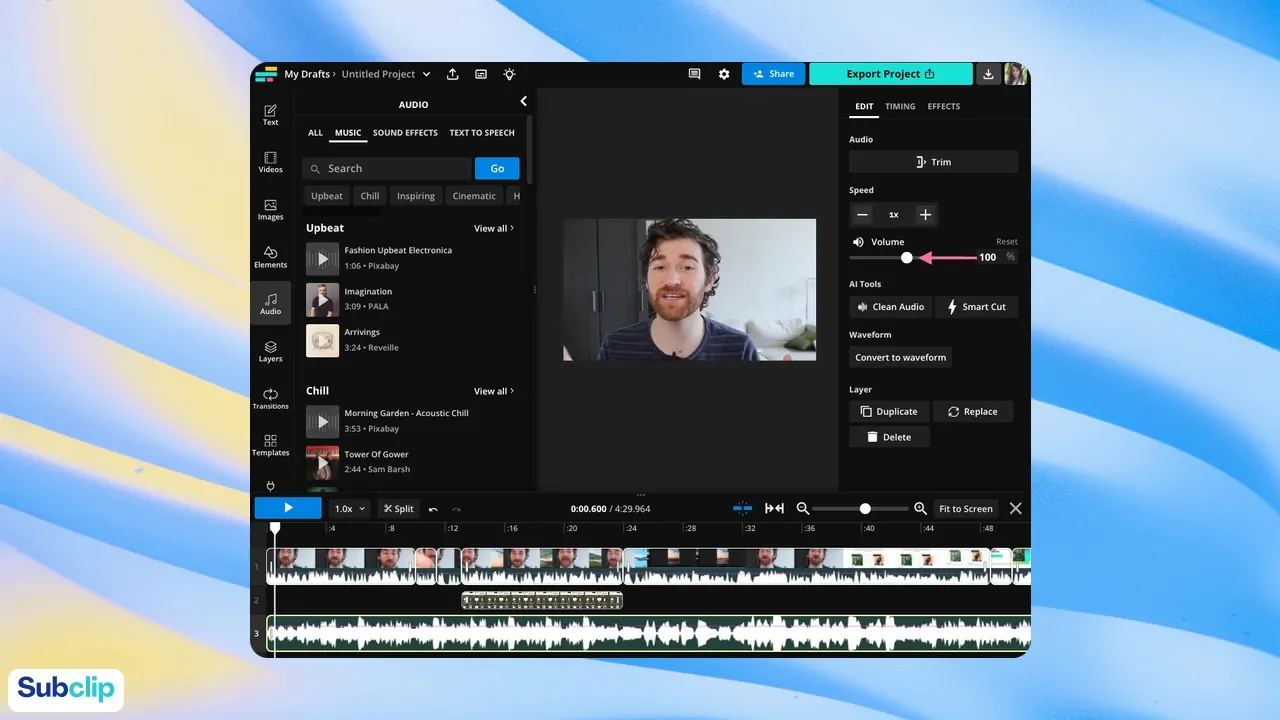Click the undo arrow in timeline toolbar

(x=433, y=509)
